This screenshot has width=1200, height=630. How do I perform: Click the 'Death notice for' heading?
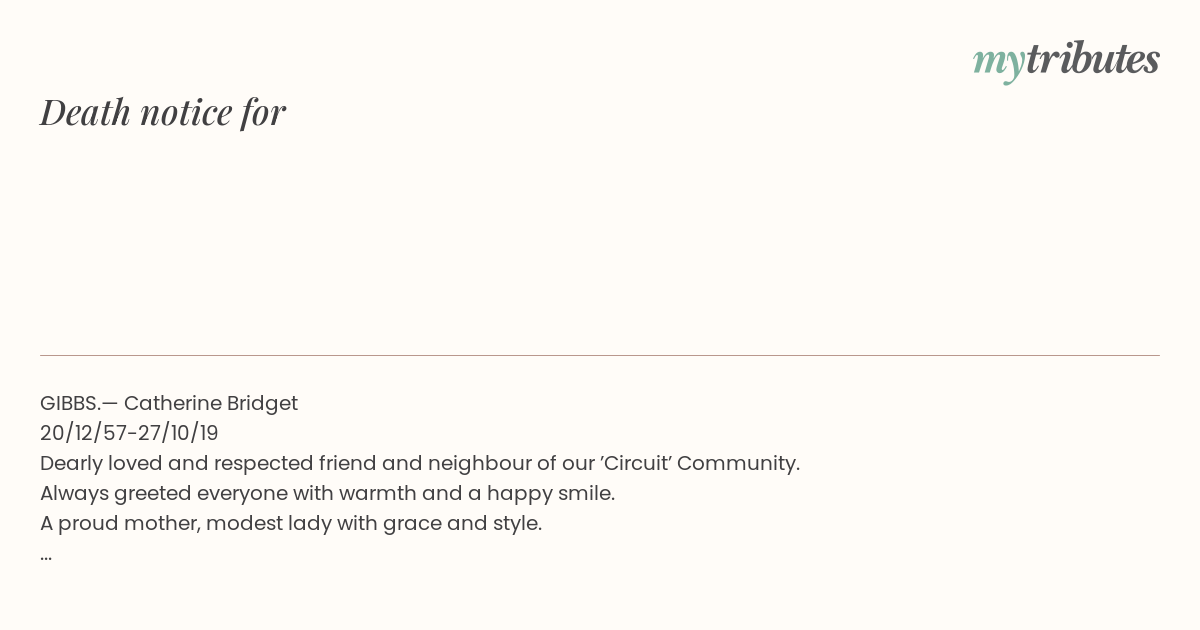click(x=163, y=112)
